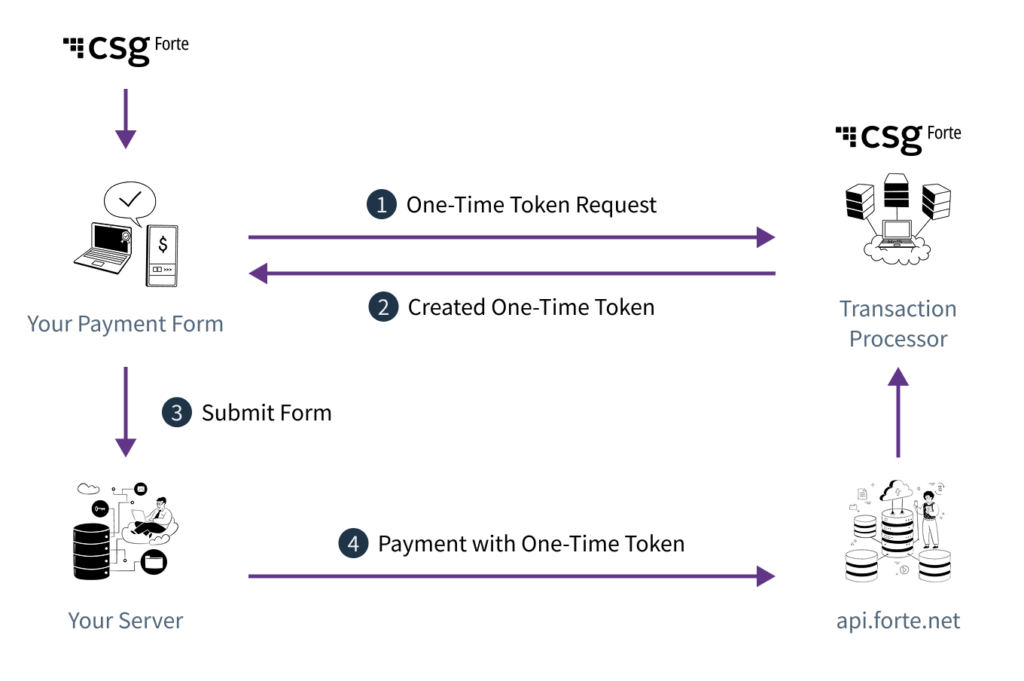Click the CSG Forte logo above the servers
Screen dimensions: 1024x681
click(x=897, y=137)
